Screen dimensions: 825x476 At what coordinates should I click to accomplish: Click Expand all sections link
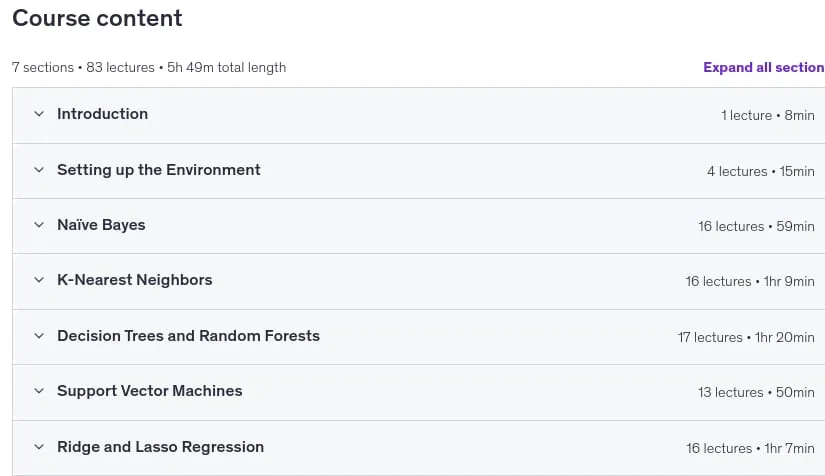click(764, 67)
